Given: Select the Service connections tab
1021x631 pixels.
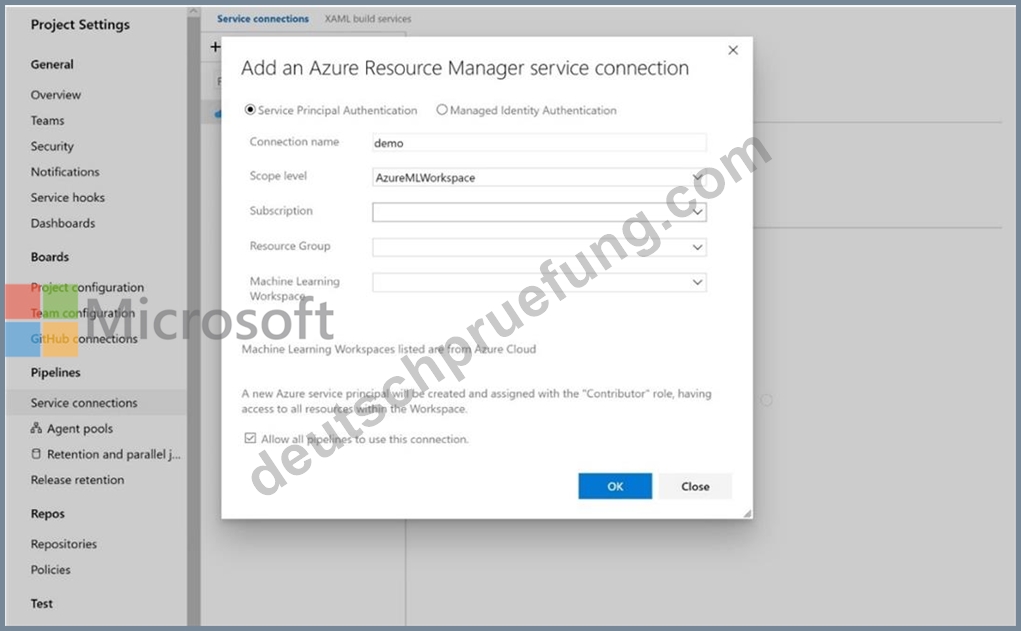Looking at the screenshot, I should (x=263, y=19).
